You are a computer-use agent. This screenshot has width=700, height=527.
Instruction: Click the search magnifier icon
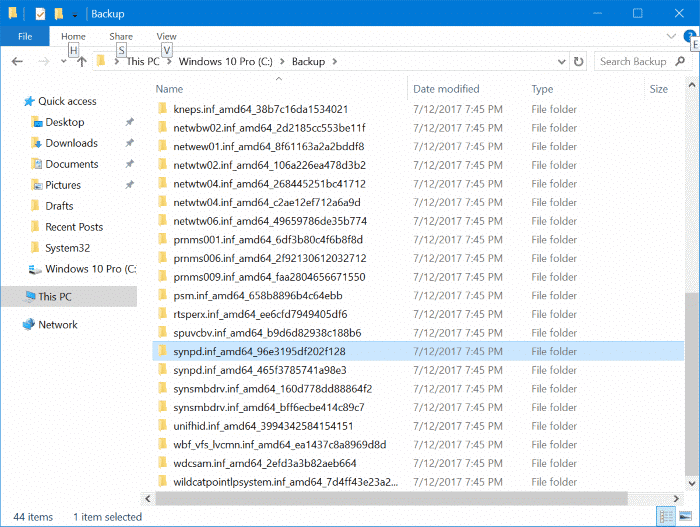(x=680, y=61)
